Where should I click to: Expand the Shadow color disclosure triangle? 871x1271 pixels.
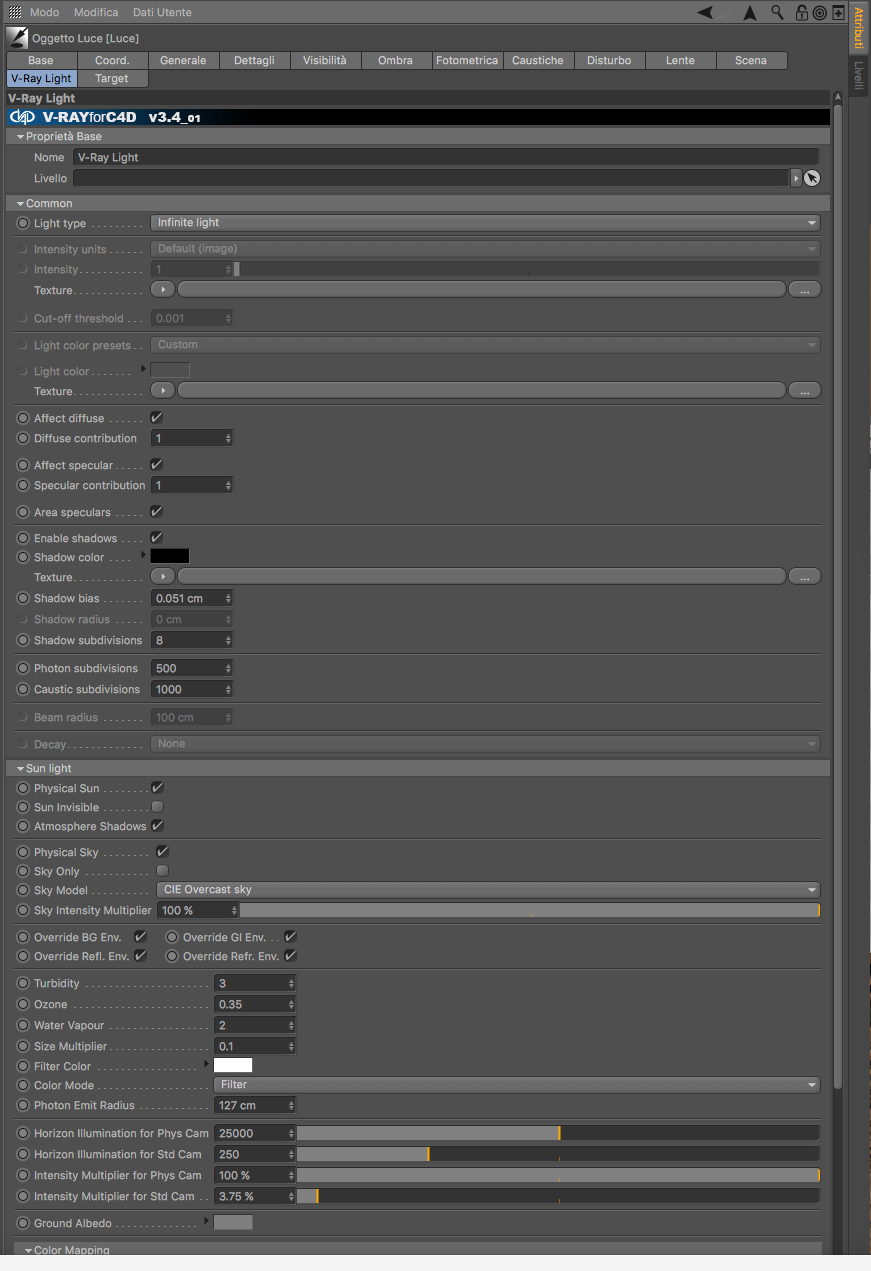144,556
